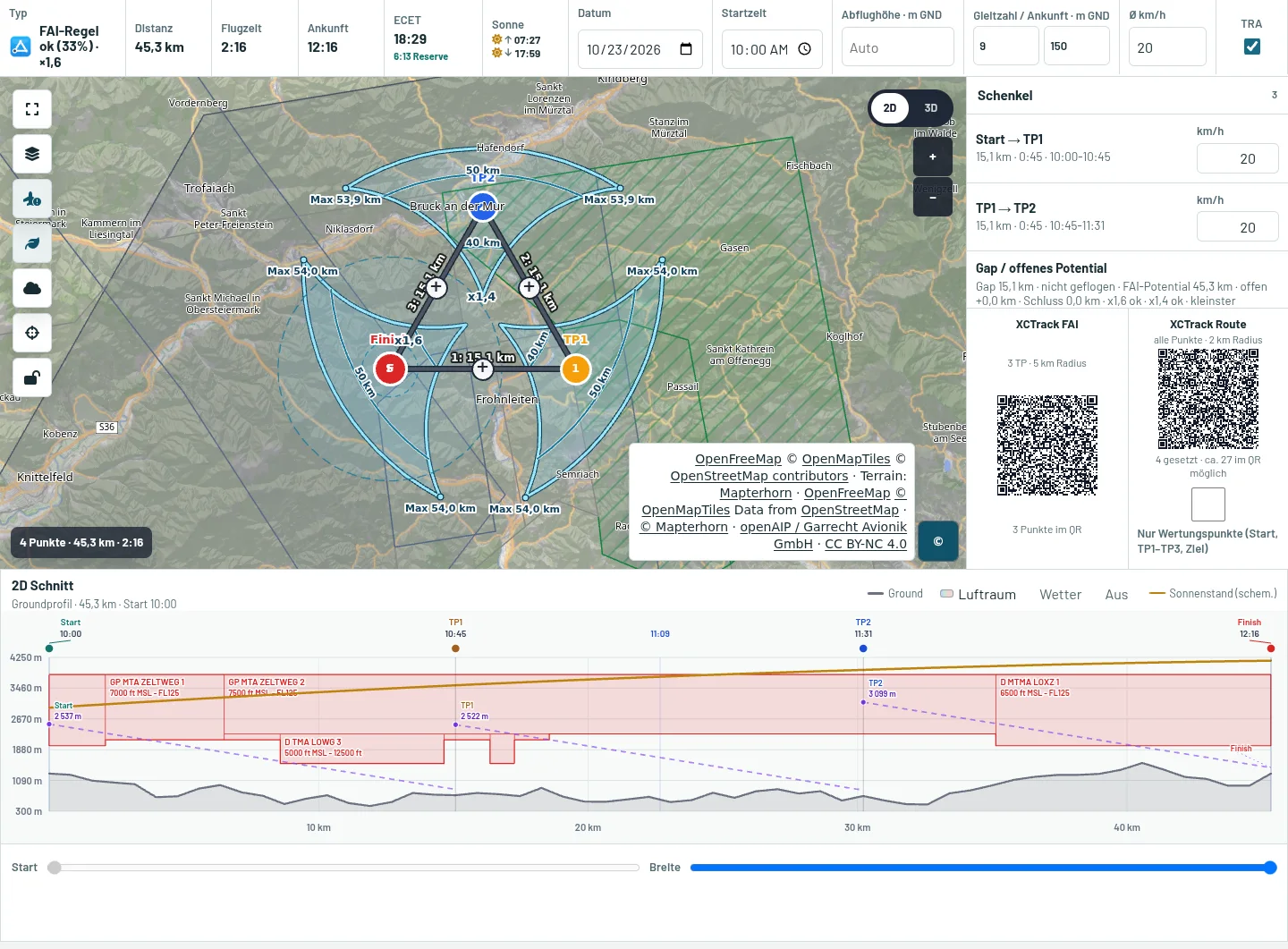Enable the TRA checkbox
The image size is (1288, 949).
pos(1252,47)
